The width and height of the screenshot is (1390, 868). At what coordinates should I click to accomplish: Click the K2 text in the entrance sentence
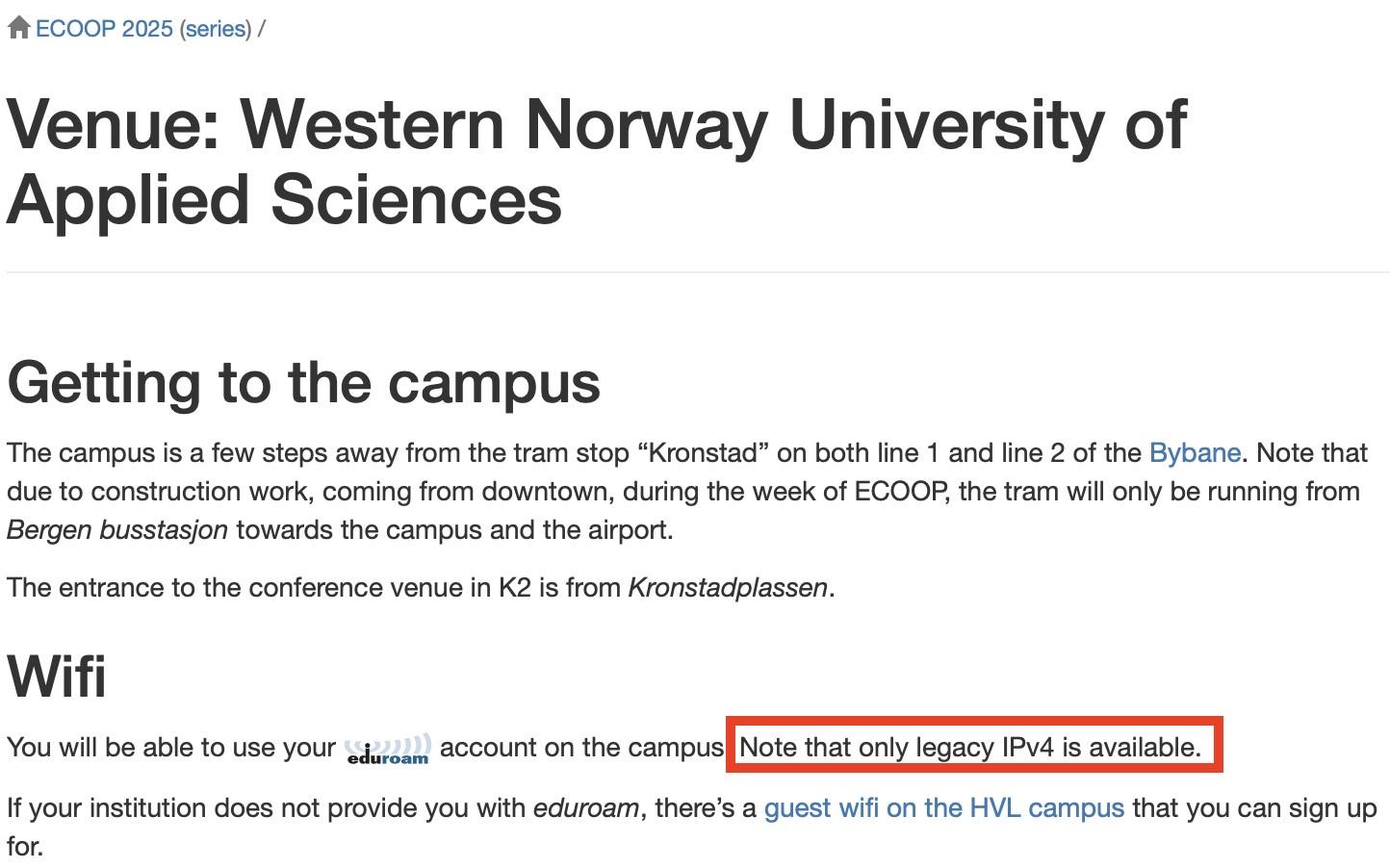point(515,587)
